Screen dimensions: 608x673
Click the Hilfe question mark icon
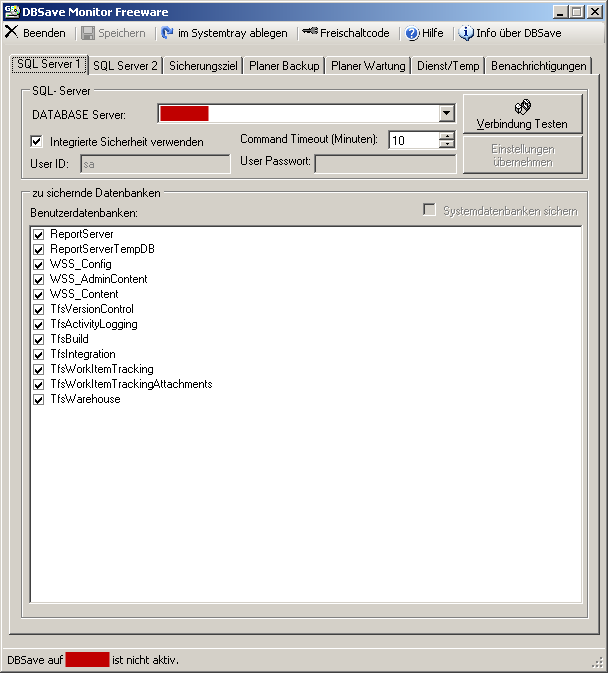[x=412, y=33]
